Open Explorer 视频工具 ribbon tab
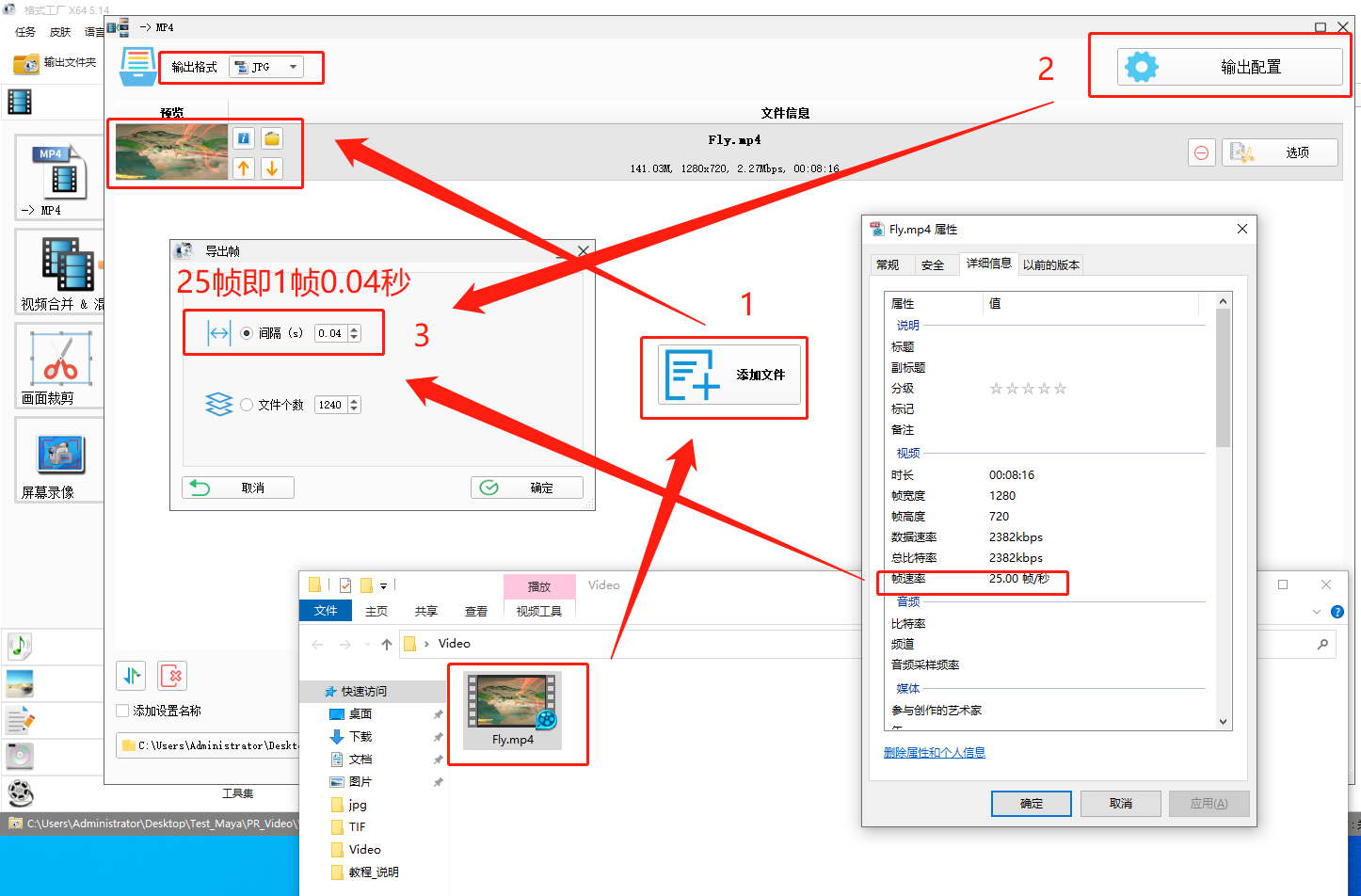This screenshot has height=896, width=1361. click(x=539, y=611)
